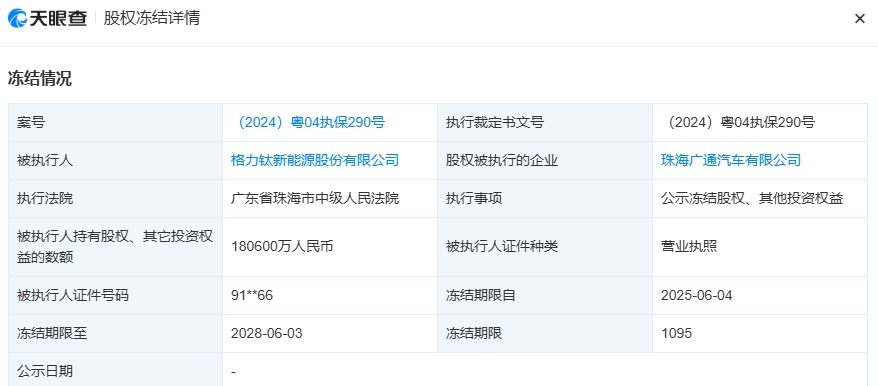Viewport: 878px width, 386px height.
Task: Click the 执行裁定书文号 label cell
Action: click(x=545, y=123)
